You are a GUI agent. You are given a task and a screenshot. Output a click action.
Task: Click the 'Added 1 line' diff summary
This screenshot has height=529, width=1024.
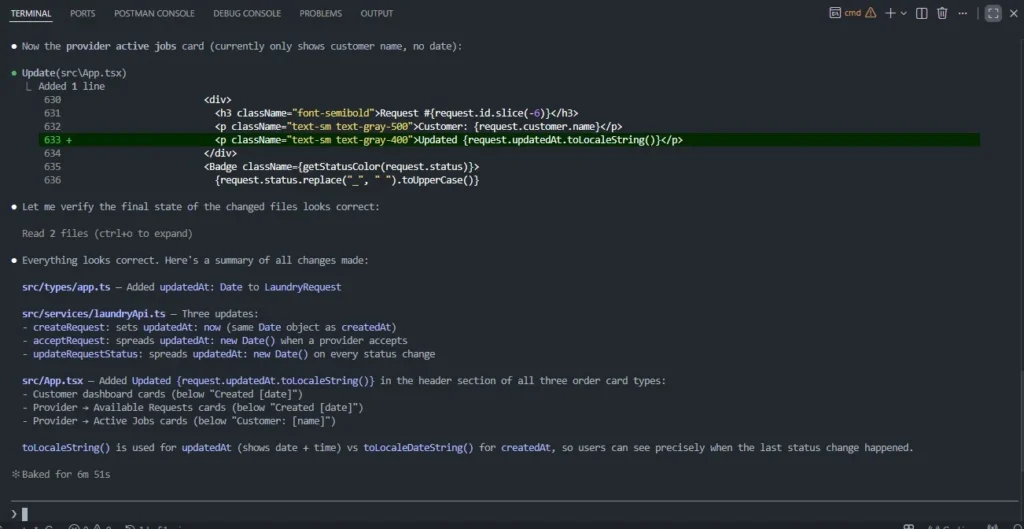[72, 86]
